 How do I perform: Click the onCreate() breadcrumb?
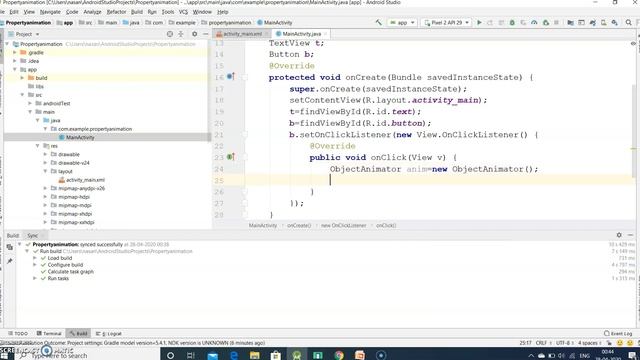tap(299, 225)
